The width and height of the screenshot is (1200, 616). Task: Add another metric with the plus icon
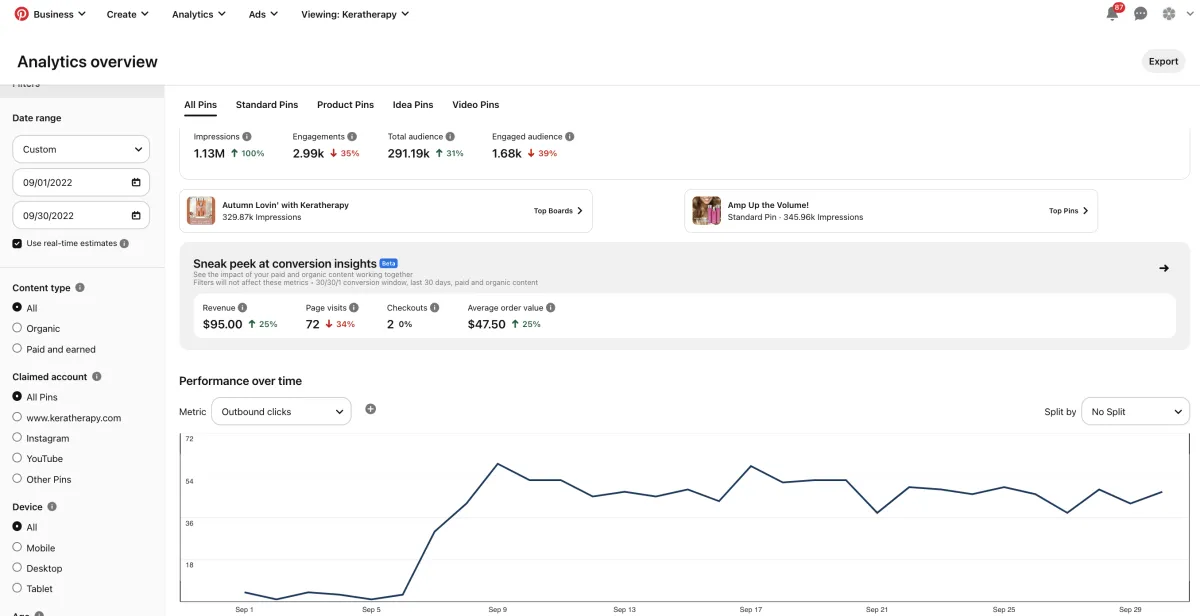[x=371, y=409]
